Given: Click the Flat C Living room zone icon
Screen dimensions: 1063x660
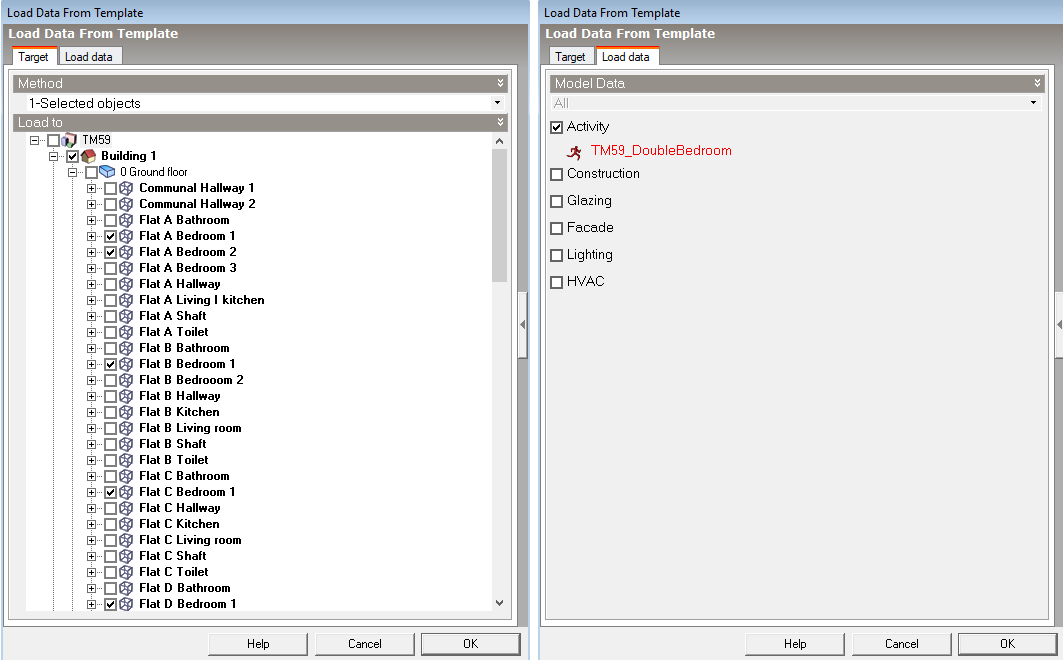Looking at the screenshot, I should pos(127,540).
